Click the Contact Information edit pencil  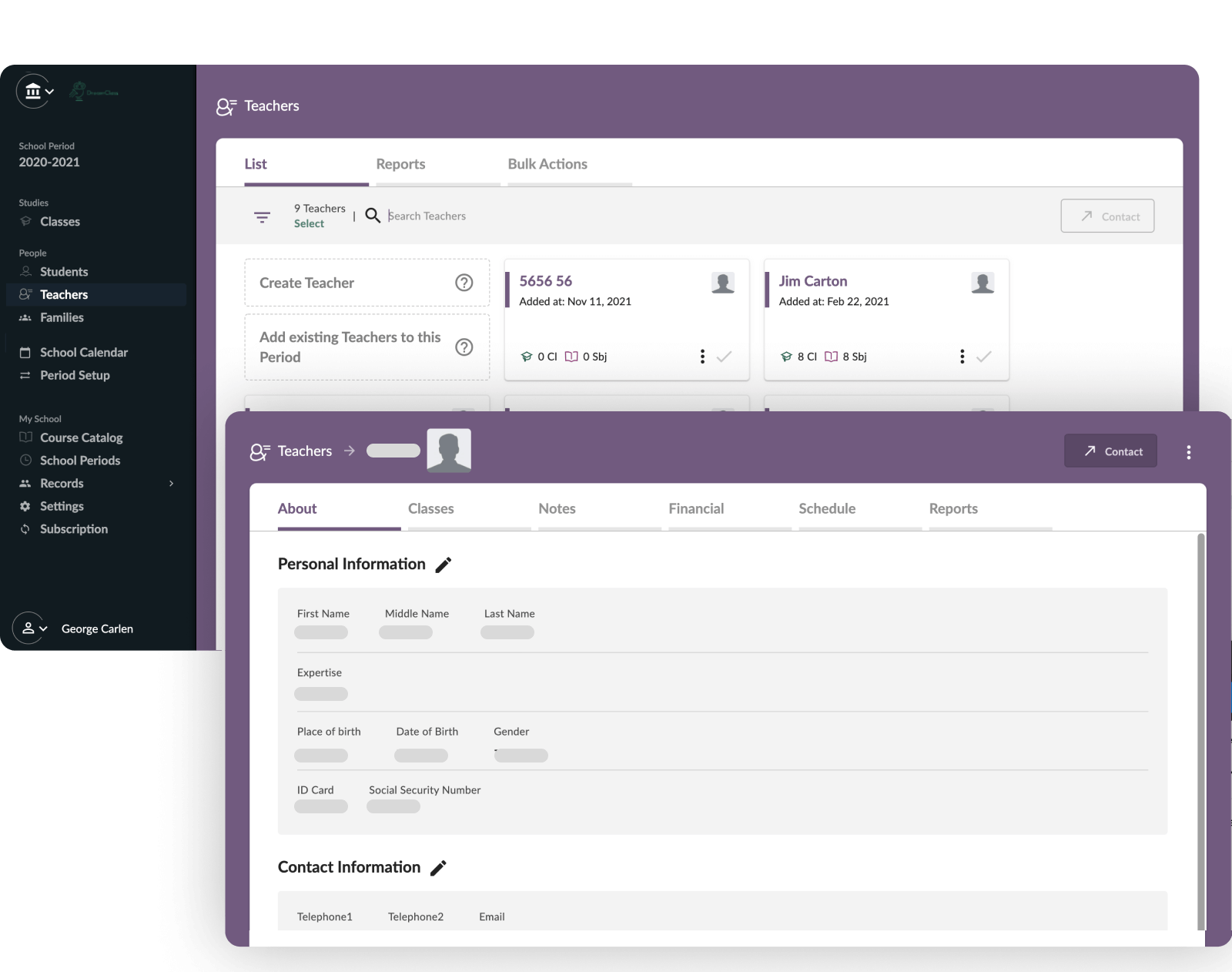pyautogui.click(x=438, y=868)
